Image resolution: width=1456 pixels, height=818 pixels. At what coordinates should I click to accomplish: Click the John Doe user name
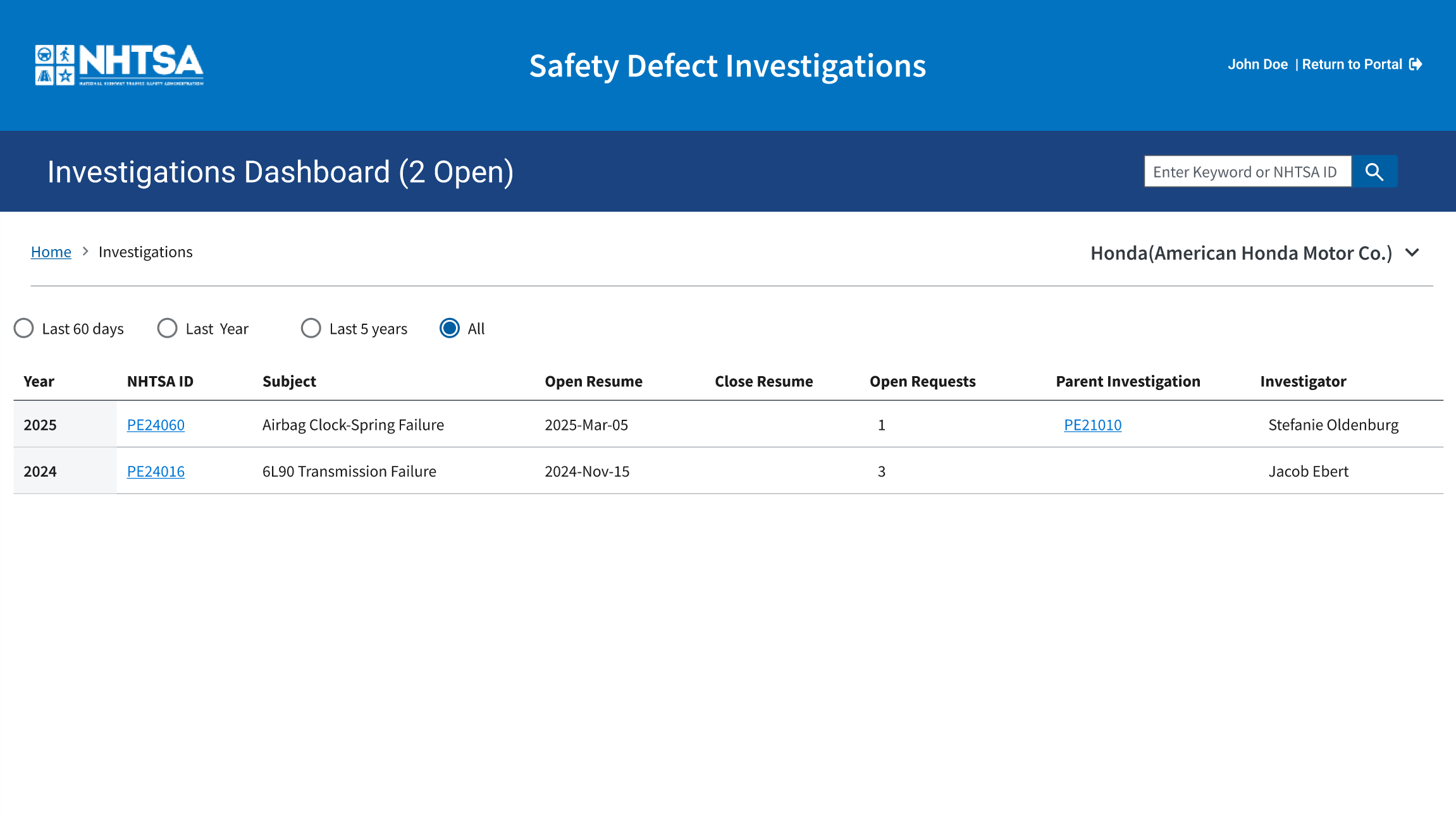tap(1257, 64)
